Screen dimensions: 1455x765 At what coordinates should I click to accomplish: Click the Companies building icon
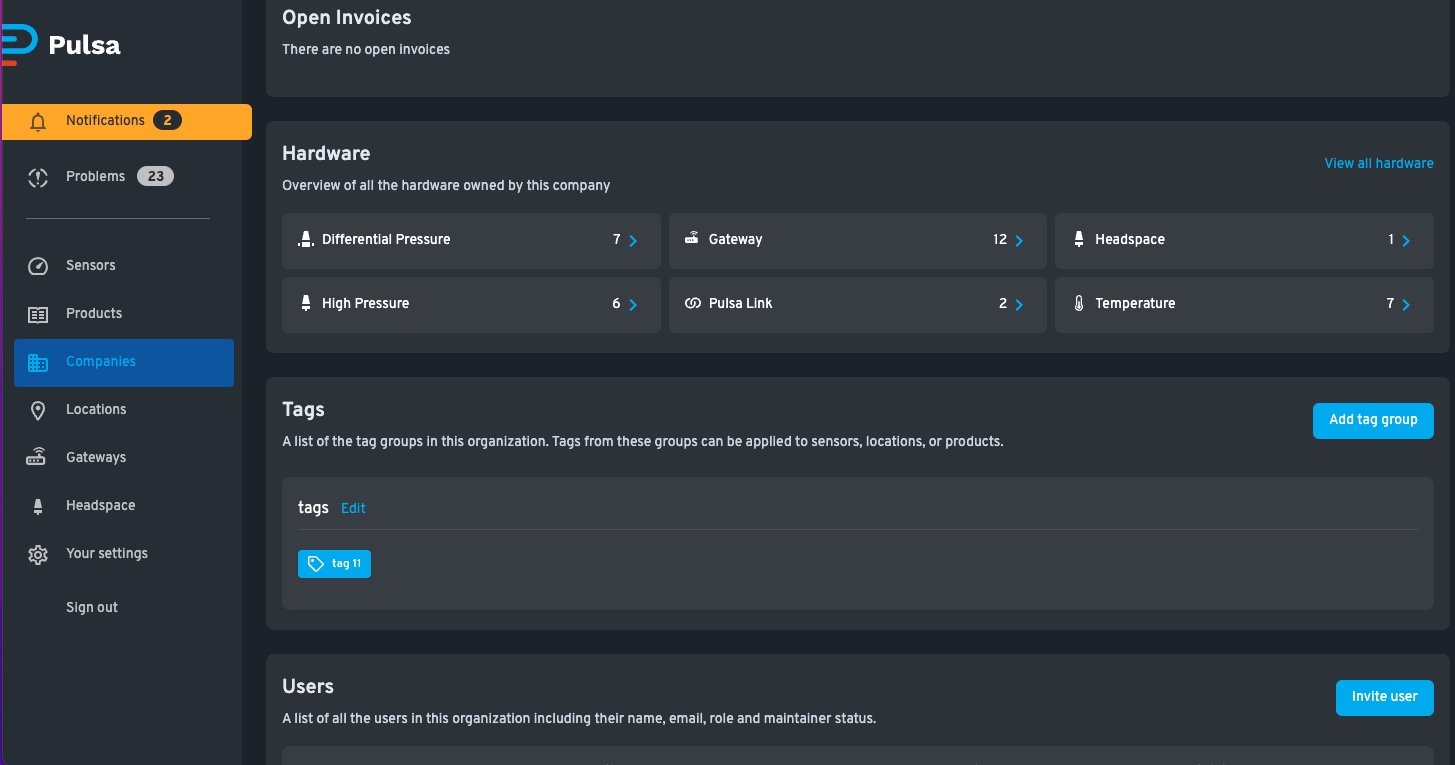(x=38, y=362)
